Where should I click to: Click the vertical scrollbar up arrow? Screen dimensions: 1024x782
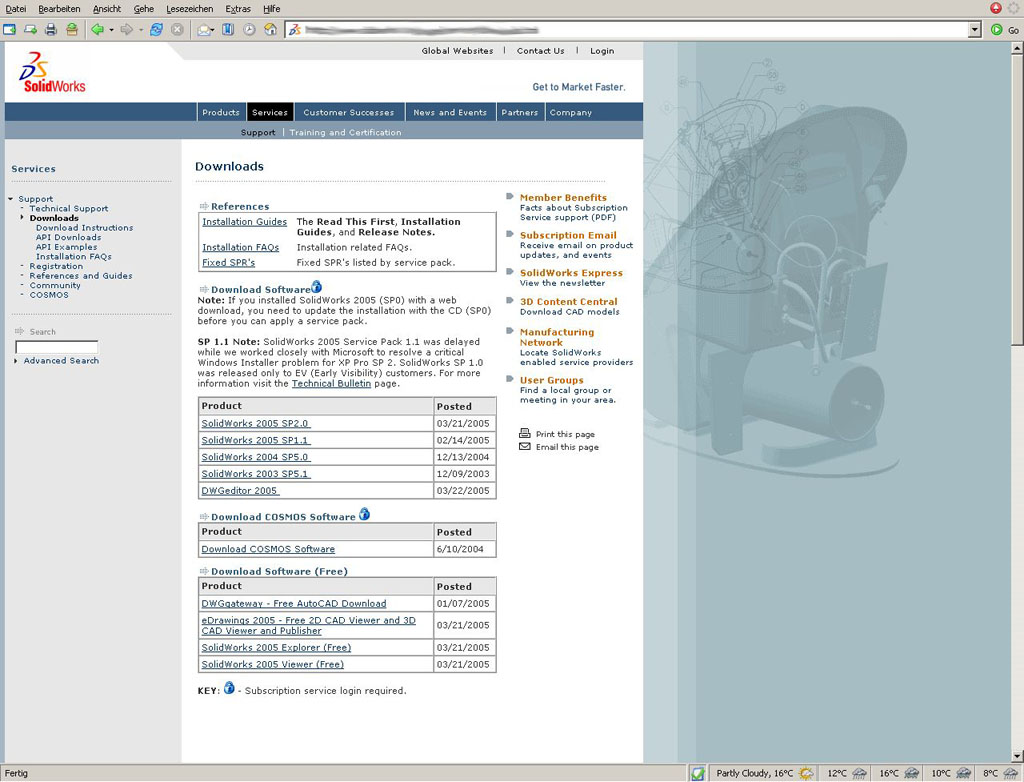[x=1017, y=48]
